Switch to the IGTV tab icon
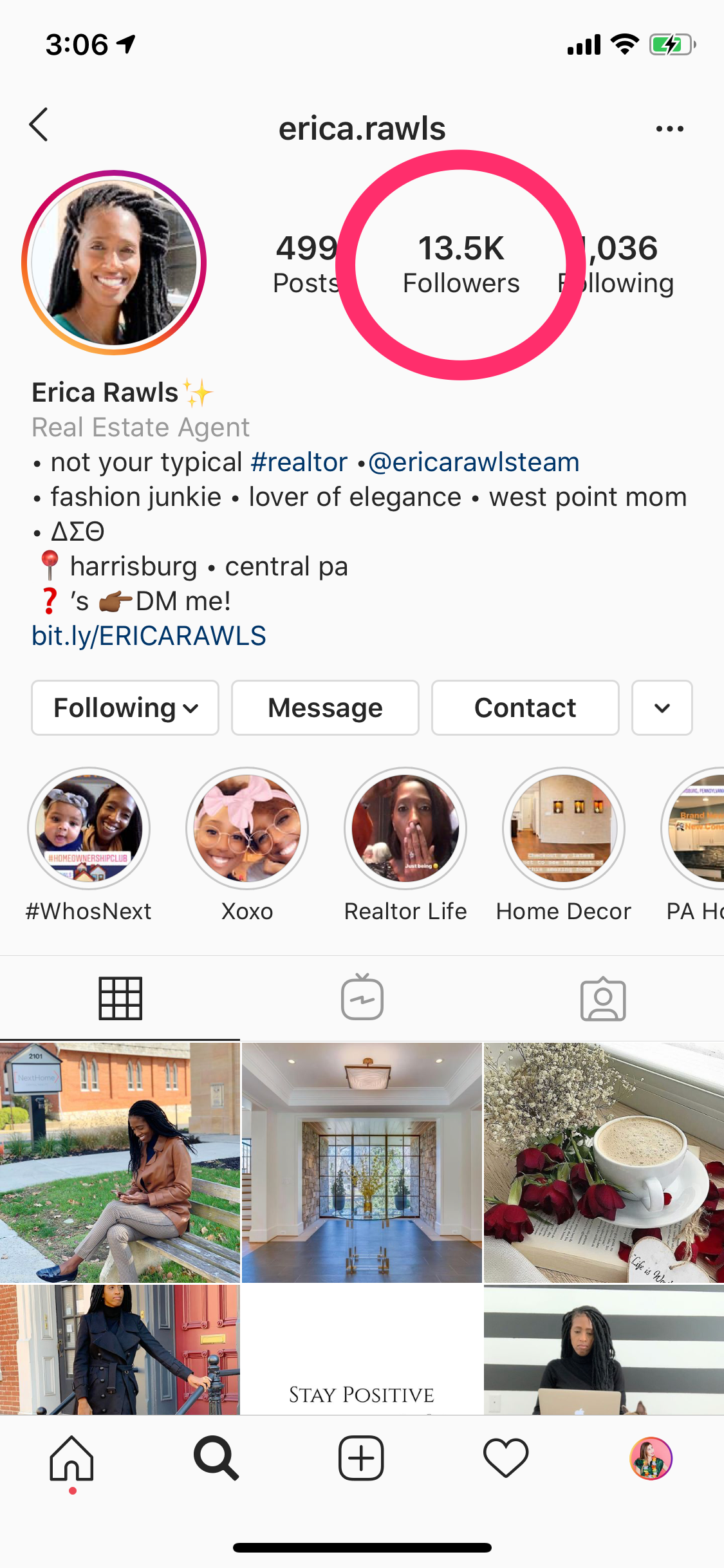 pyautogui.click(x=362, y=996)
